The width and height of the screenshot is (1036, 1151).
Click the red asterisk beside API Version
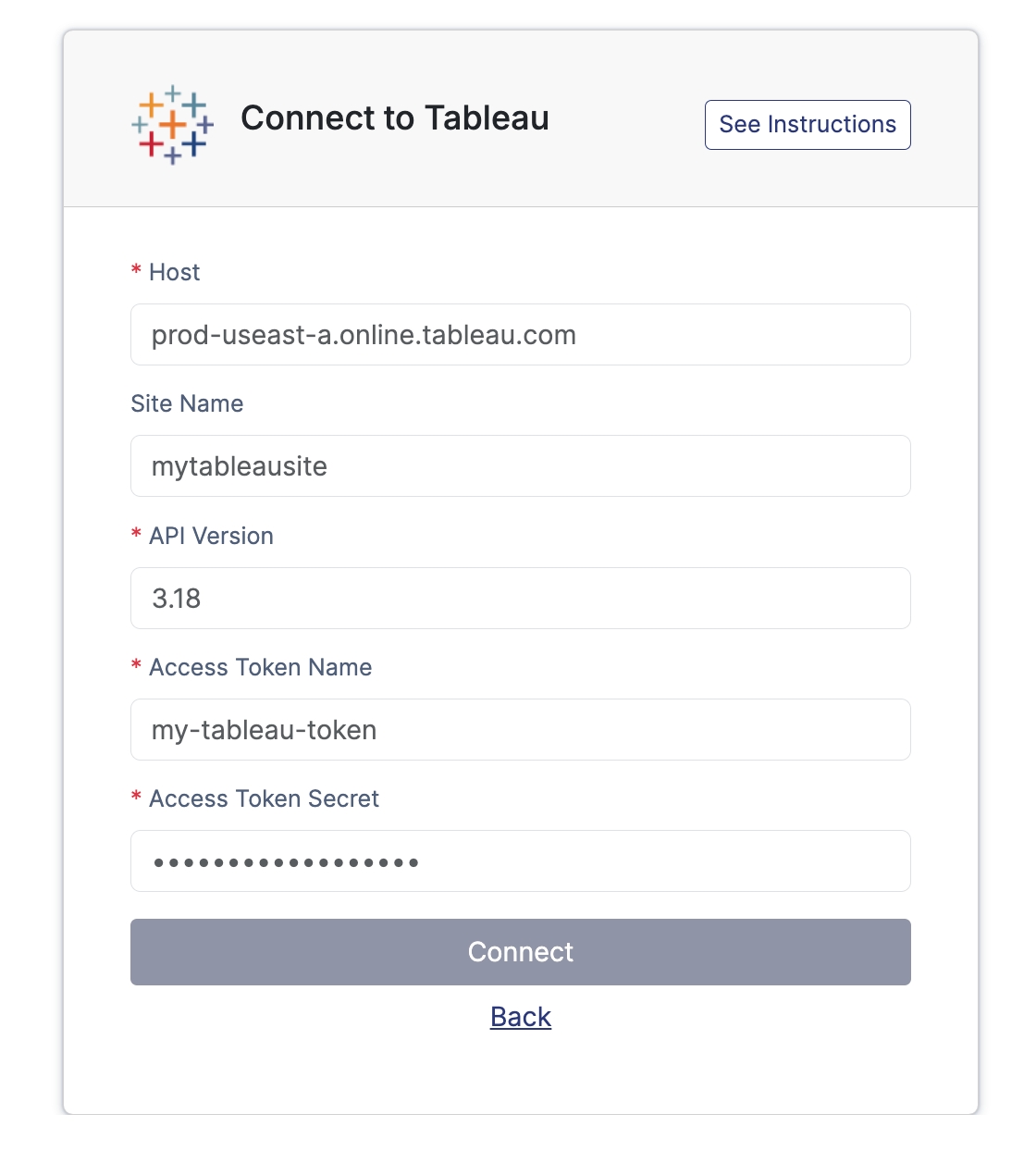click(136, 534)
